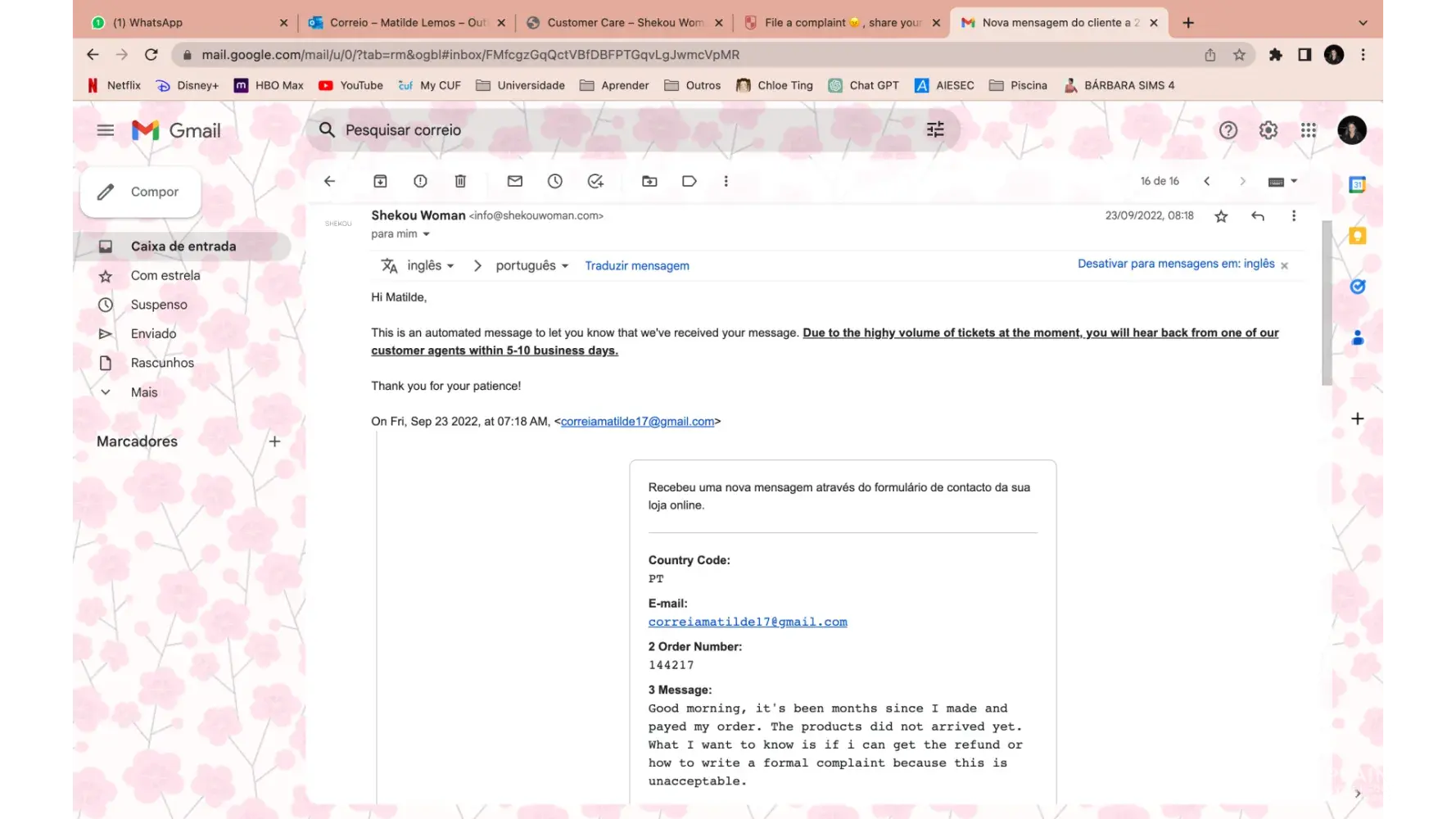
Task: Add email to Tasks
Action: pos(595,181)
